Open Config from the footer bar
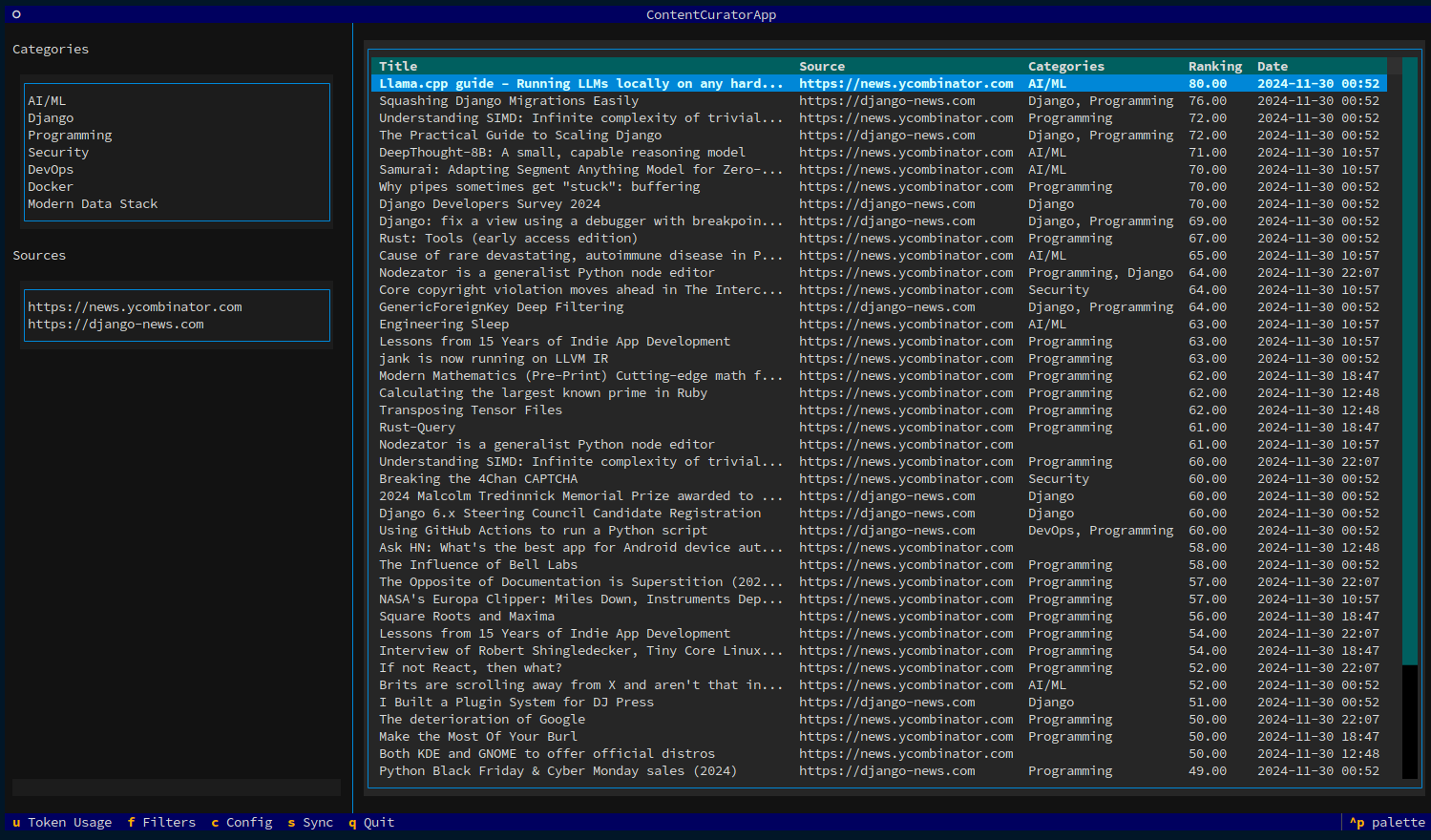Viewport: 1431px width, 840px height. point(242,822)
